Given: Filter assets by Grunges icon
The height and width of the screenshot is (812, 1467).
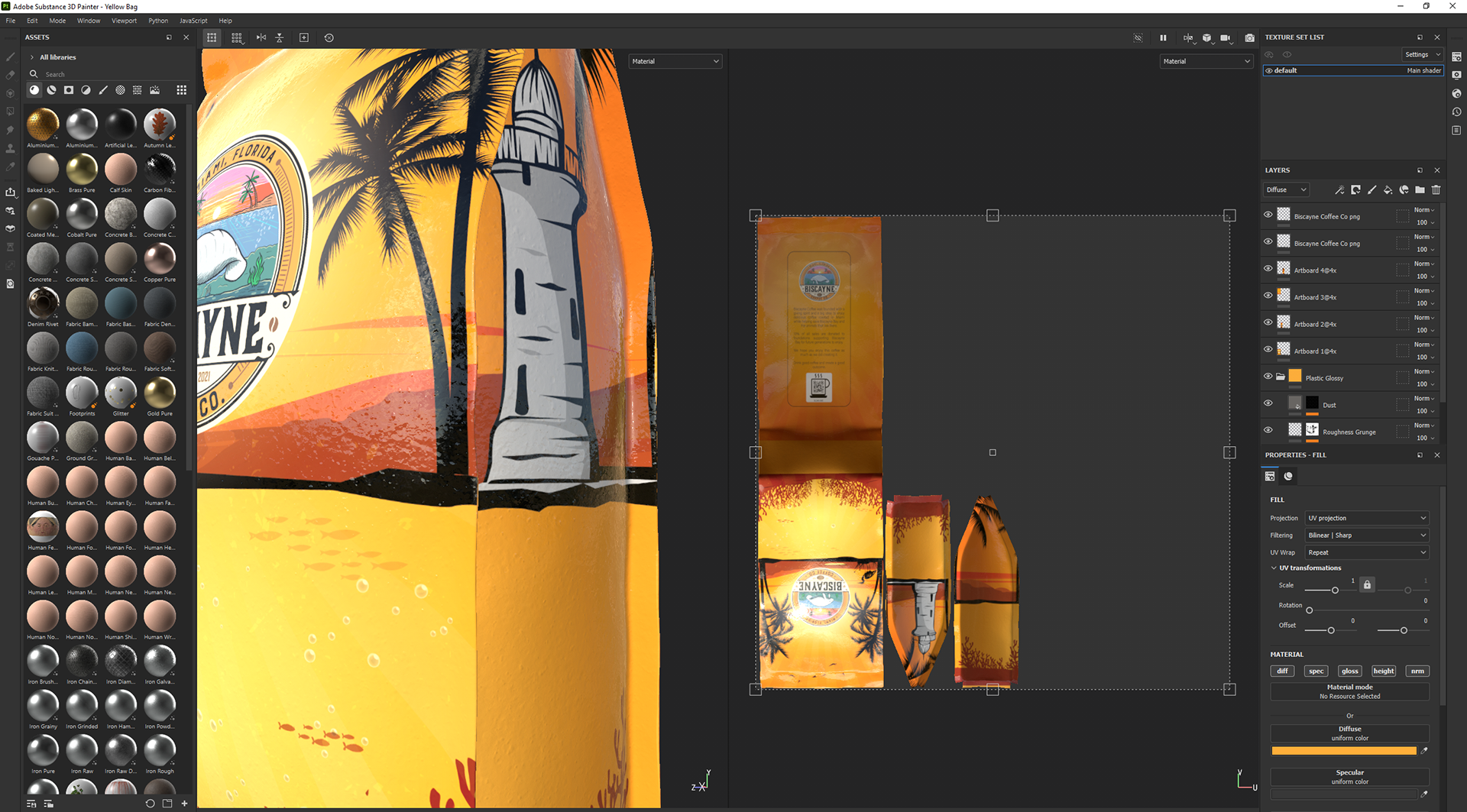Looking at the screenshot, I should 138,90.
